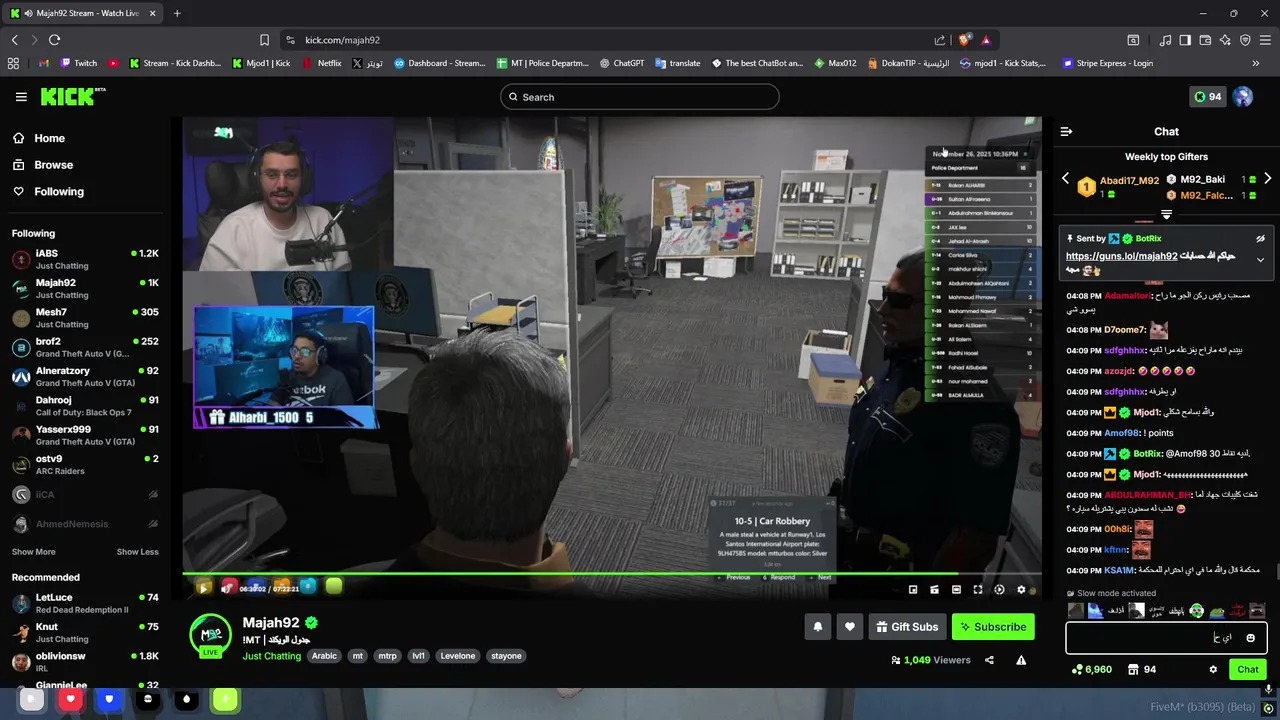1280x720 pixels.
Task: Report stream warning icon
Action: point(1021,660)
